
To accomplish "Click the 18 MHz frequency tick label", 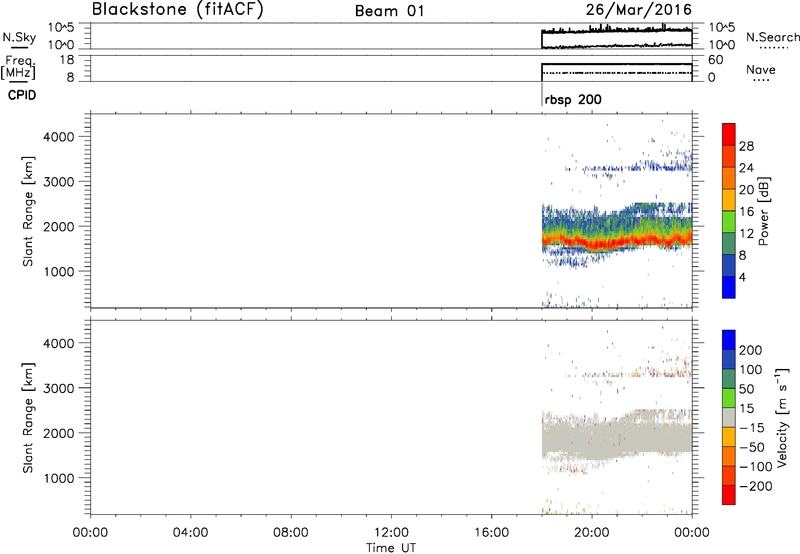I will (67, 60).
